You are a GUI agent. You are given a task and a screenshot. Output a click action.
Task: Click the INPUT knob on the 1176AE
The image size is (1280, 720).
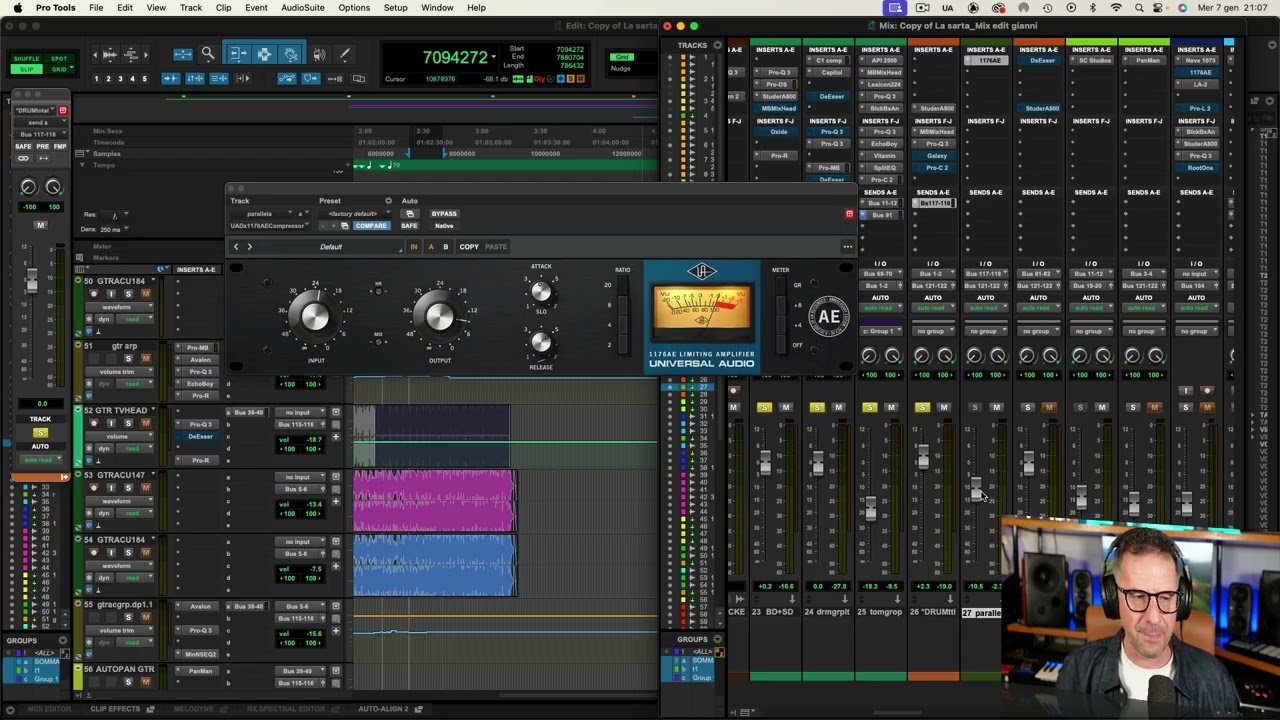[x=315, y=317]
